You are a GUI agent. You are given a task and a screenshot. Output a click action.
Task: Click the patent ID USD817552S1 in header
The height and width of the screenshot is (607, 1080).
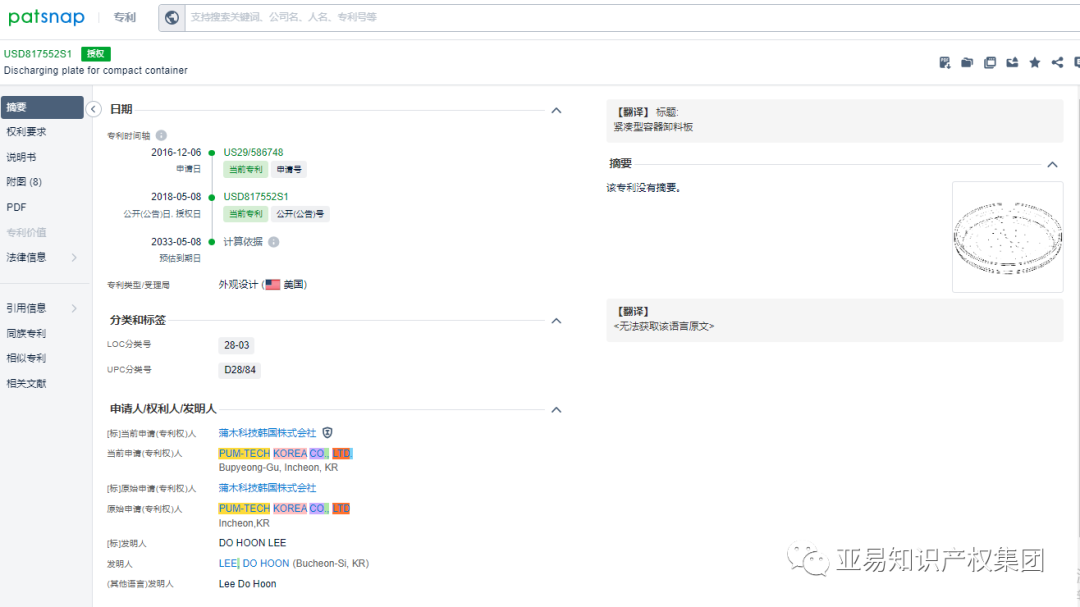click(x=38, y=54)
